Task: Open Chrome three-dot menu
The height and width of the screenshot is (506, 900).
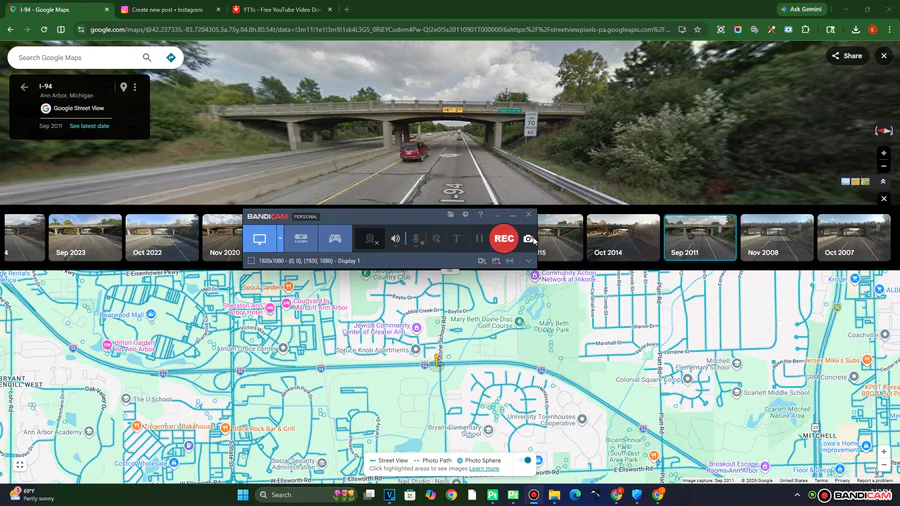Action: (x=889, y=29)
